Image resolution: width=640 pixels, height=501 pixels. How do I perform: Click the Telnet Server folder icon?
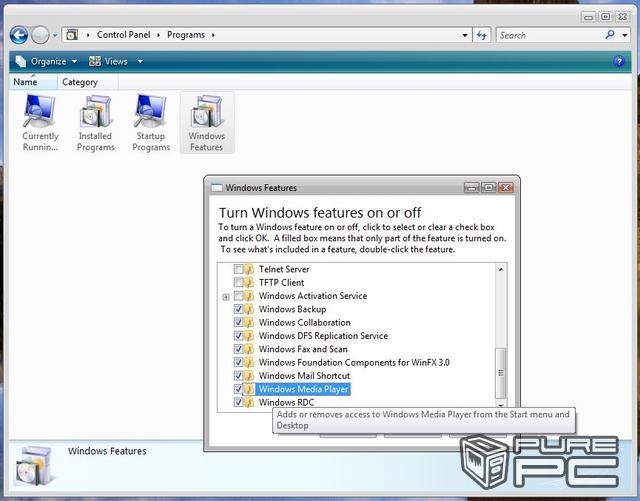coord(249,269)
